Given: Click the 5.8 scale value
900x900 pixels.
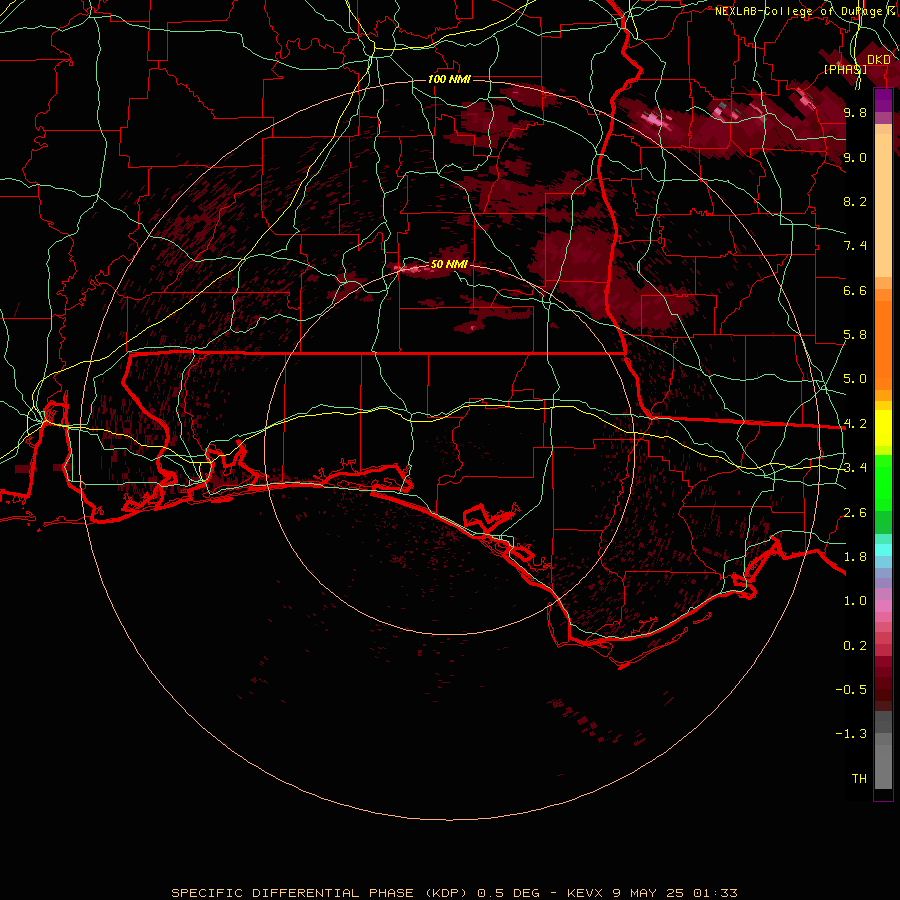Looking at the screenshot, I should pyautogui.click(x=855, y=335).
